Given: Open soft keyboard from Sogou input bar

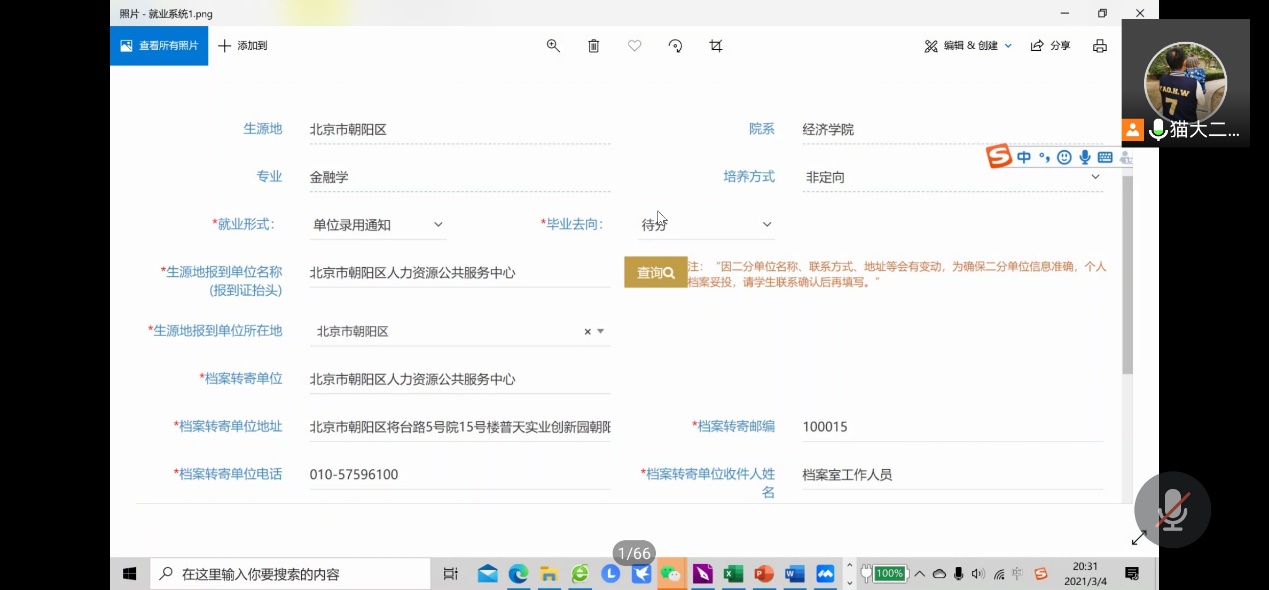Looking at the screenshot, I should click(1105, 158).
